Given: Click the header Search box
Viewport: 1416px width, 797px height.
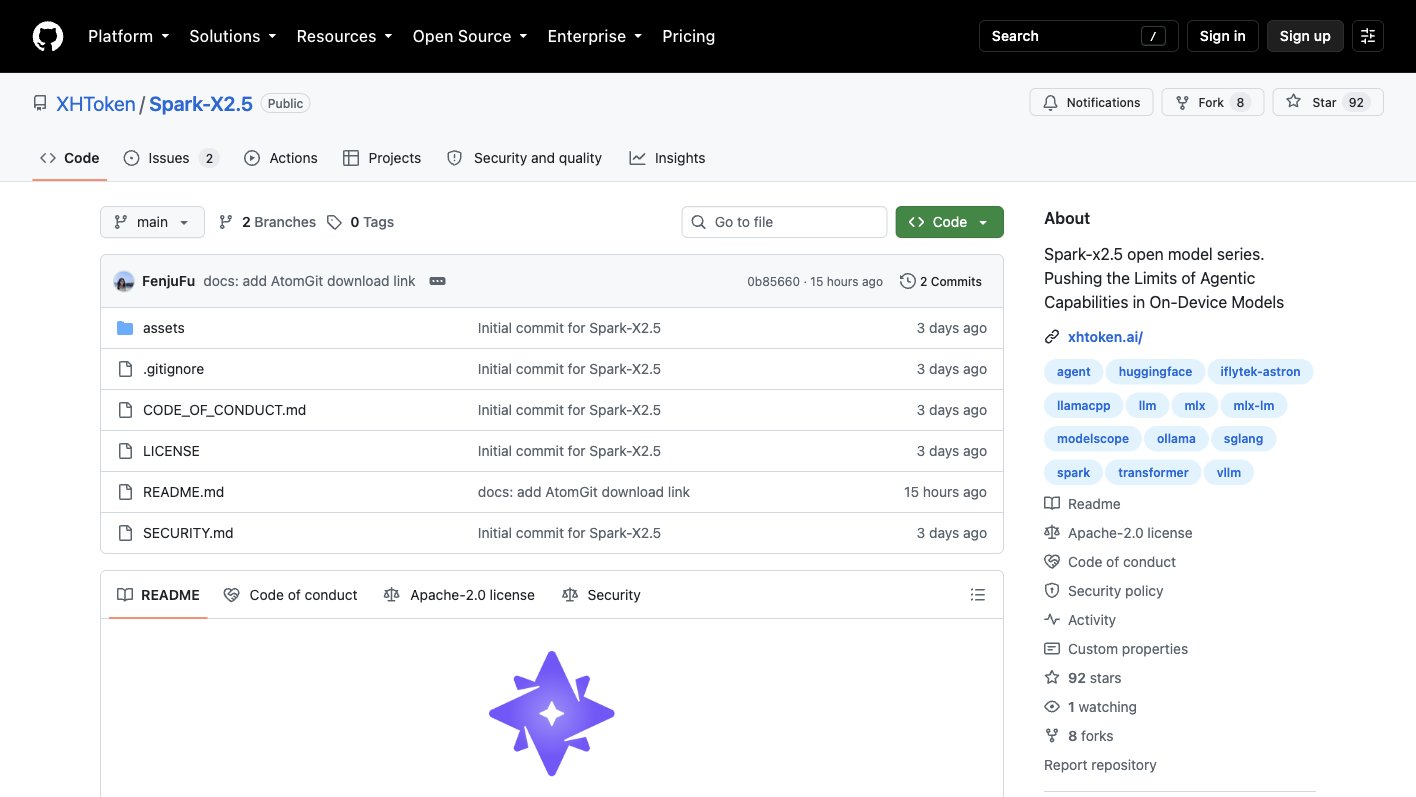Looking at the screenshot, I should (x=1078, y=36).
